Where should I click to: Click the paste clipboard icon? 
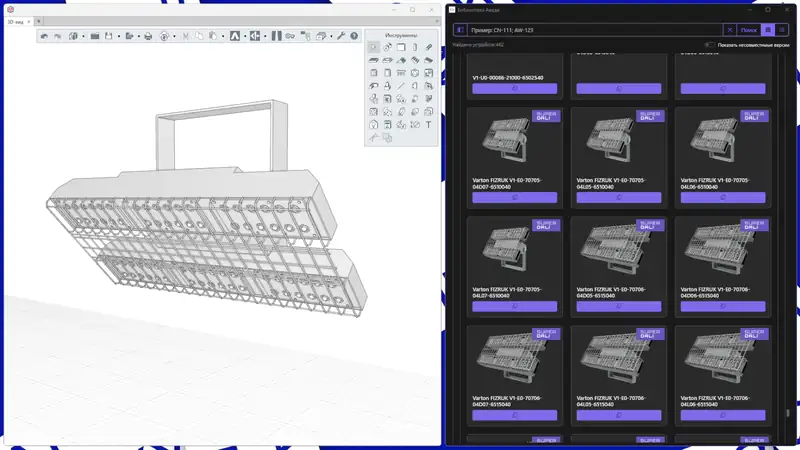pos(213,36)
